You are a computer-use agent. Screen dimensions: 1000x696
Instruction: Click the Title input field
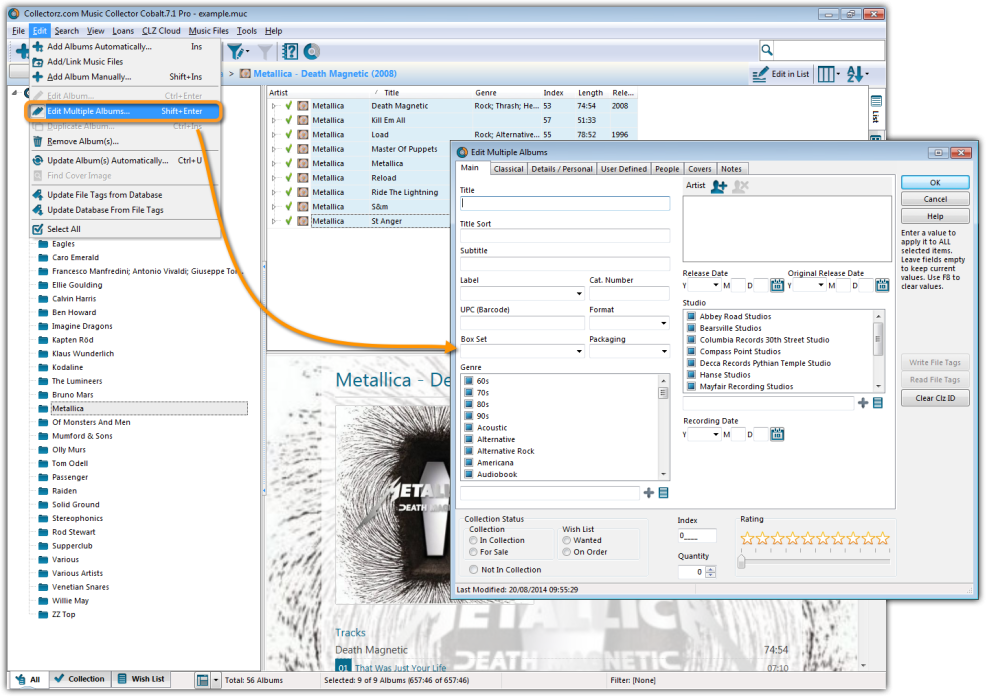[x=565, y=204]
